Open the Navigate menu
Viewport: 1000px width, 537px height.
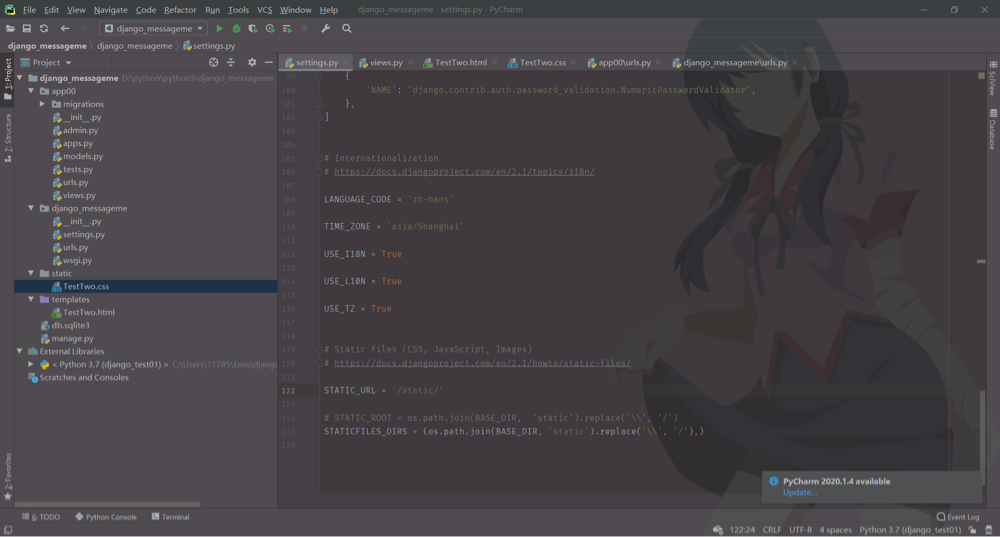coord(110,10)
